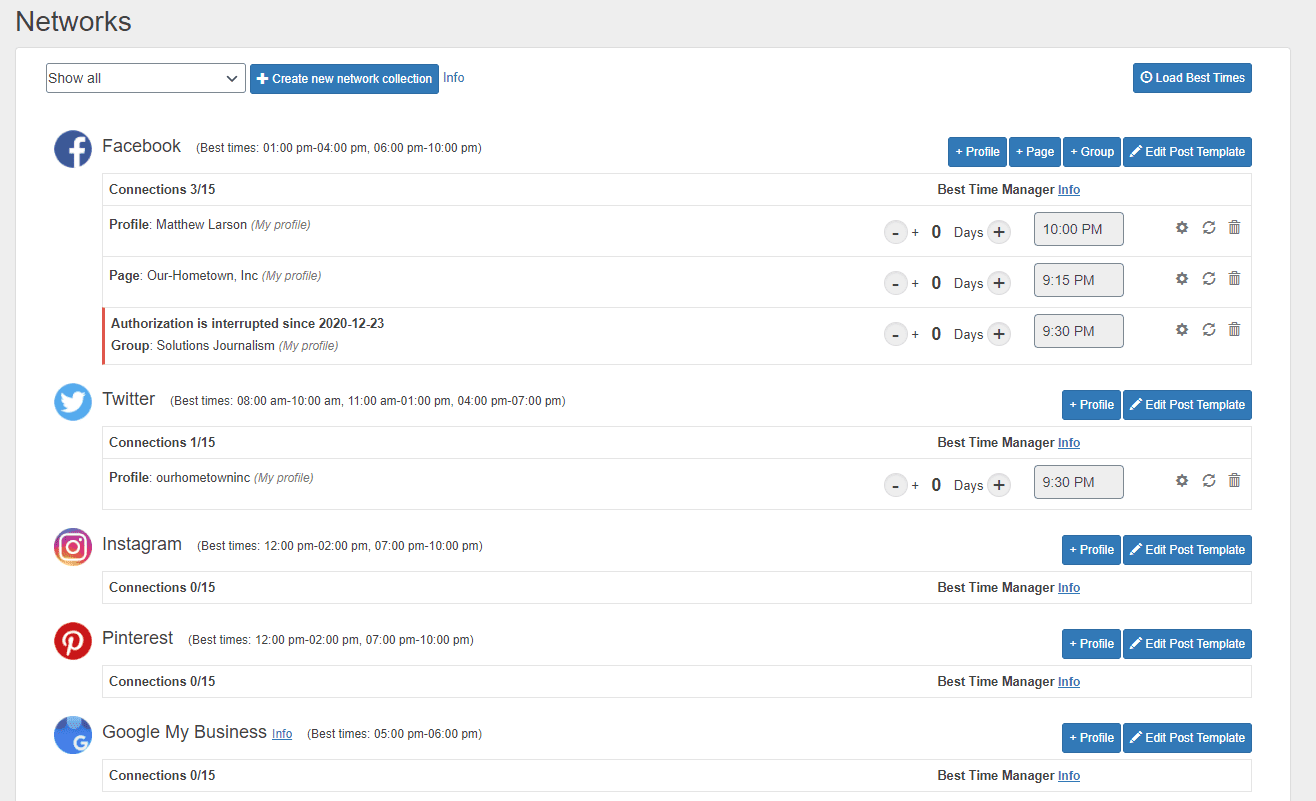1316x801 pixels.
Task: Refresh authorization for ourhometowninc Twitter profile
Action: pos(1209,480)
